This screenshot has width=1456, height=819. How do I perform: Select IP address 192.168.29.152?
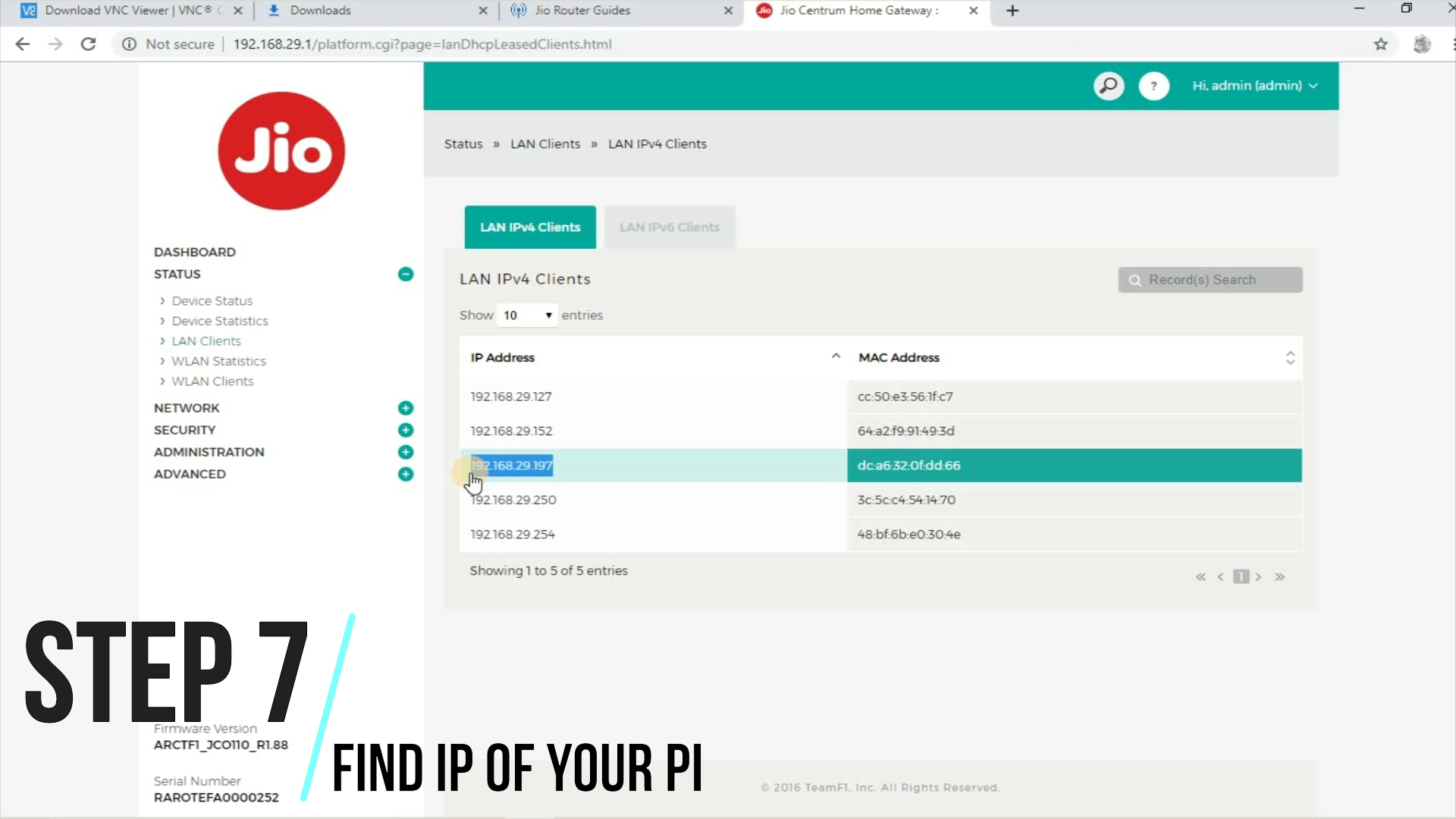(511, 431)
